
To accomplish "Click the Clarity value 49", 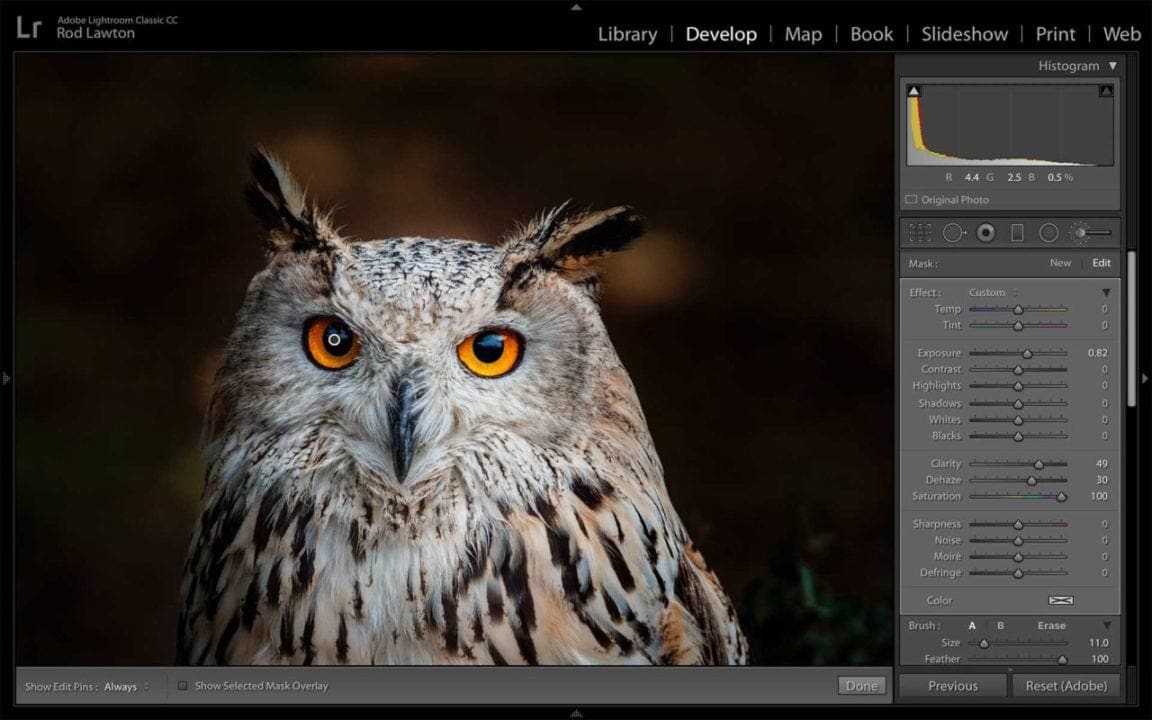I will [1101, 464].
